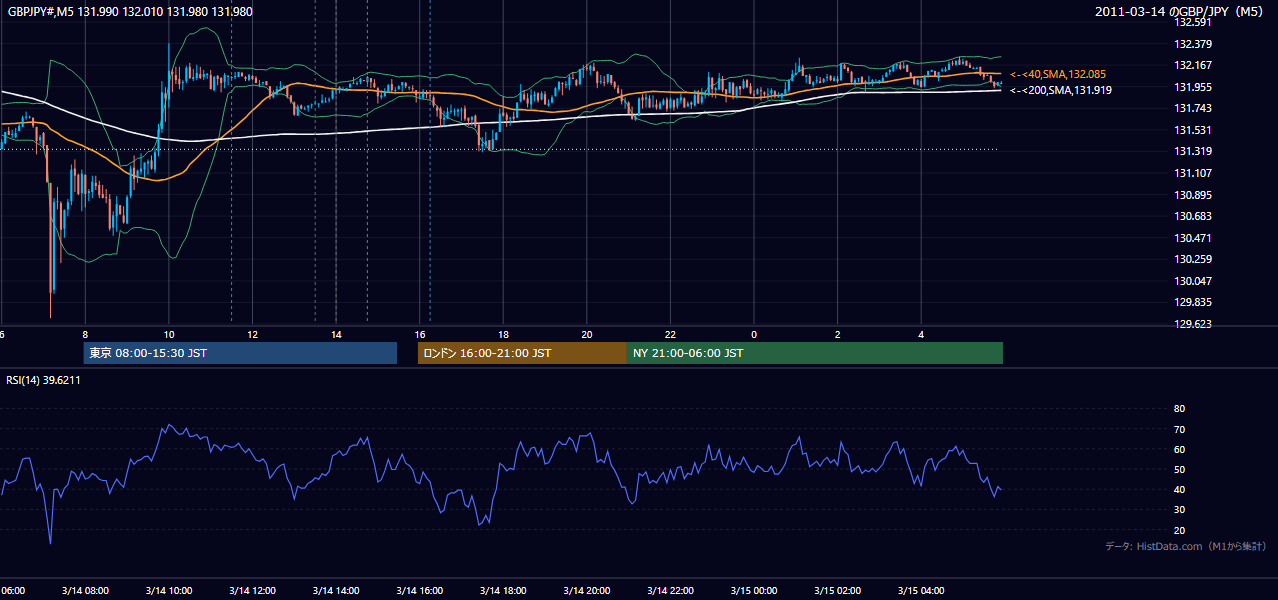Click hour label 18 under price chart
The image size is (1278, 600).
(x=504, y=334)
